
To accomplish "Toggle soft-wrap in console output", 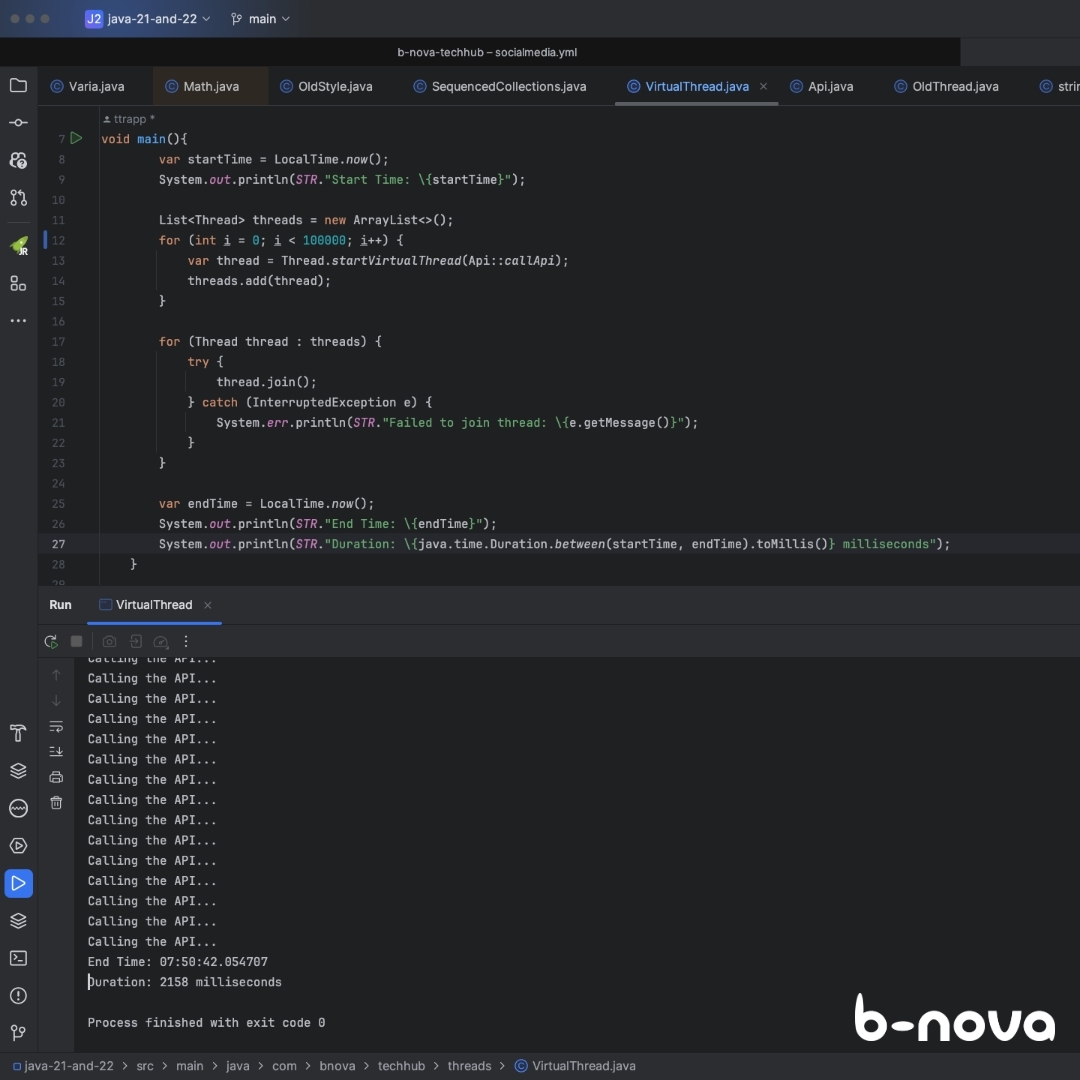I will 56,726.
